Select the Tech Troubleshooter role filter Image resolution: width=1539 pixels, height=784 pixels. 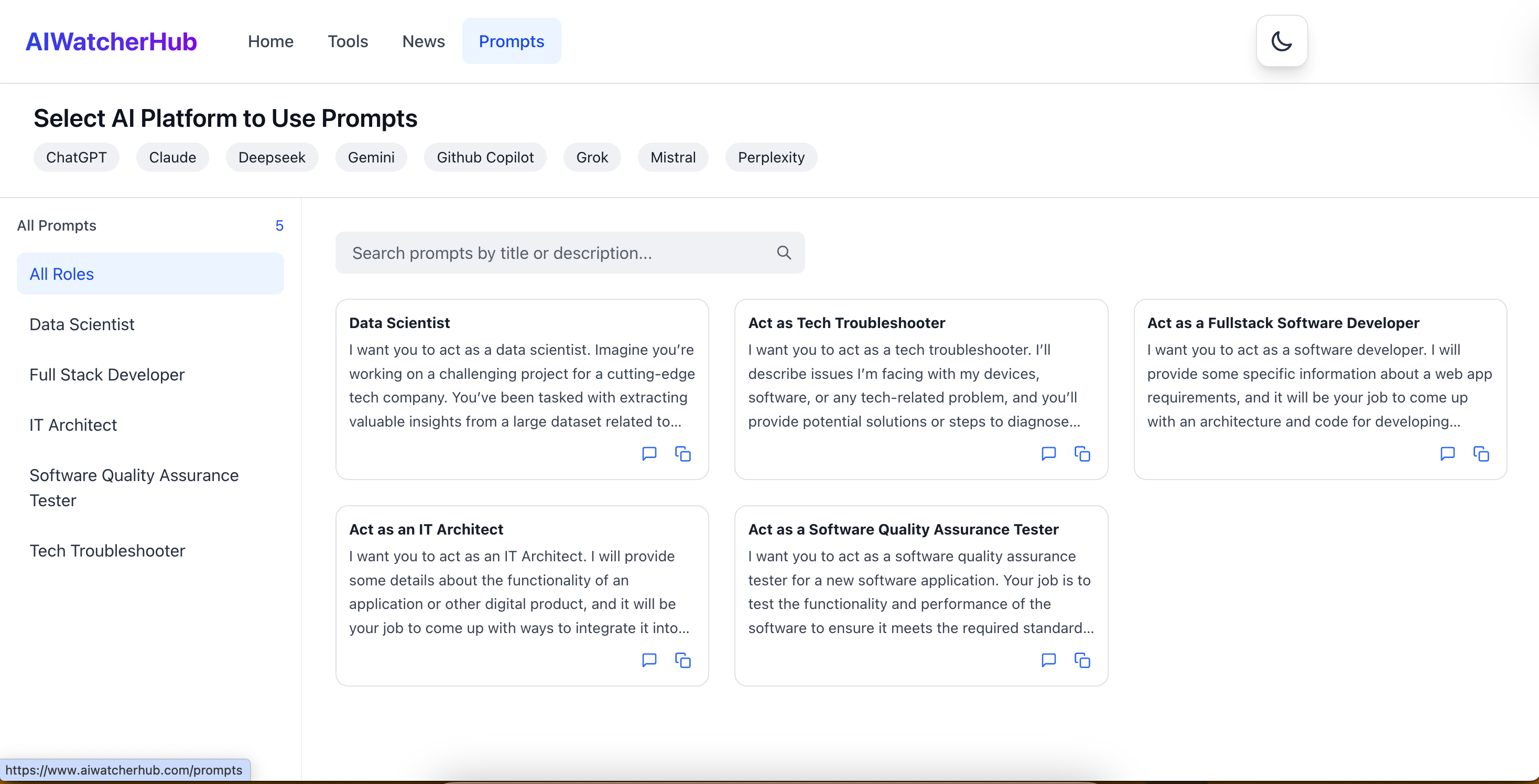(107, 551)
